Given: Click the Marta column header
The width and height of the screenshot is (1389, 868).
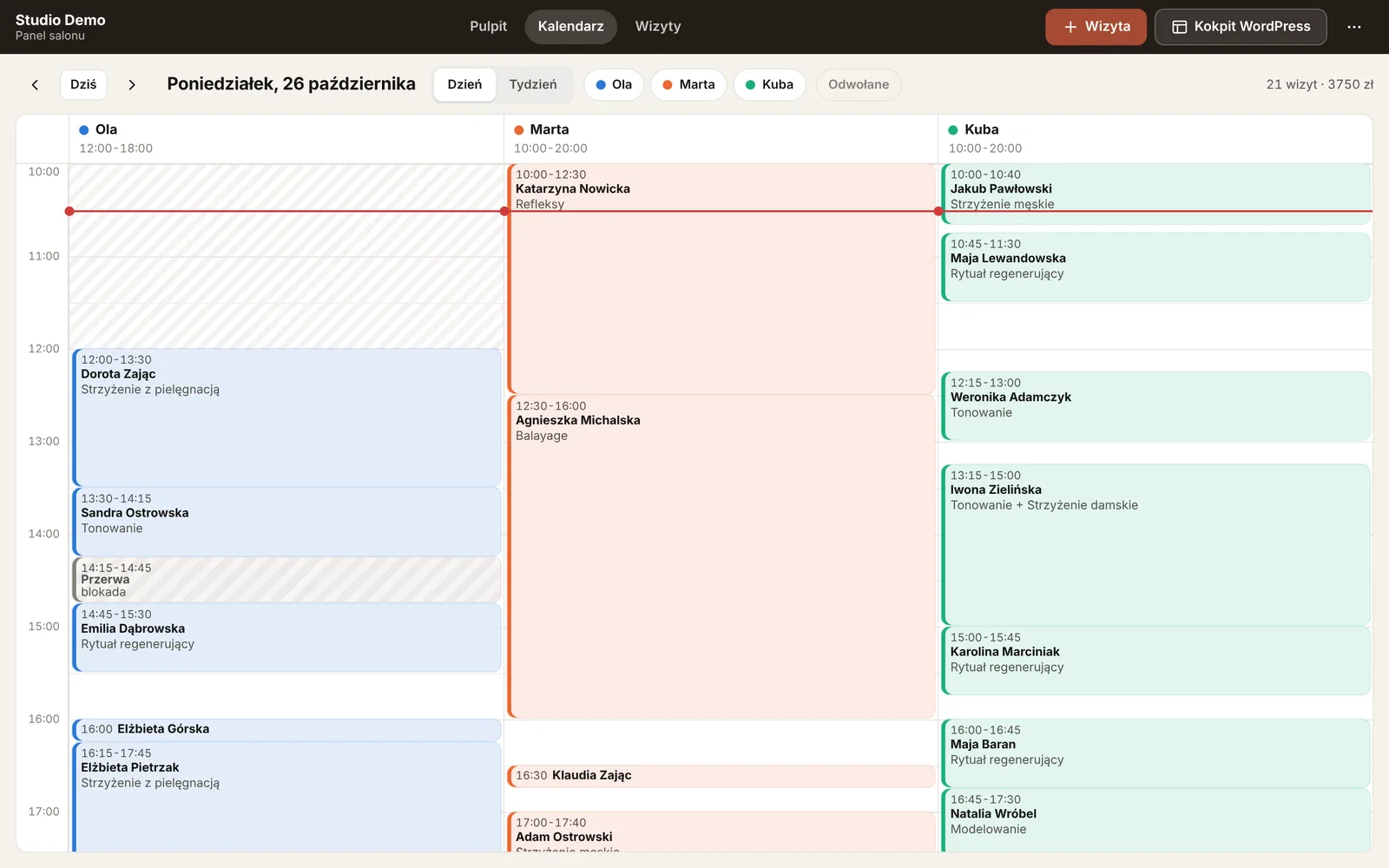Looking at the screenshot, I should coord(721,139).
